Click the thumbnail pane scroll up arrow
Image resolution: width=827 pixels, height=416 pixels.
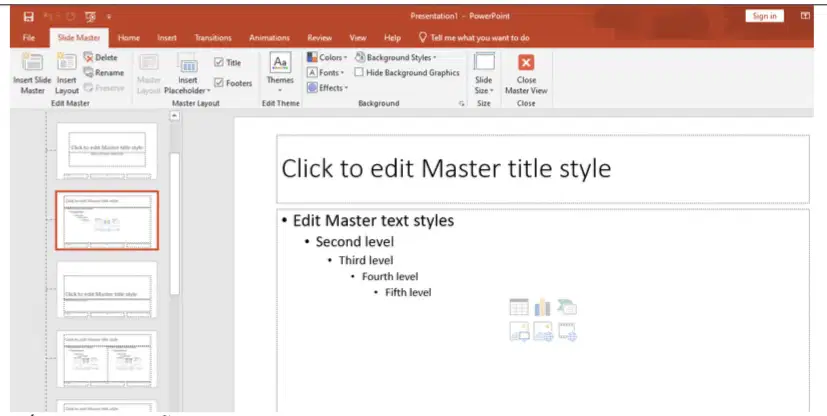(175, 117)
